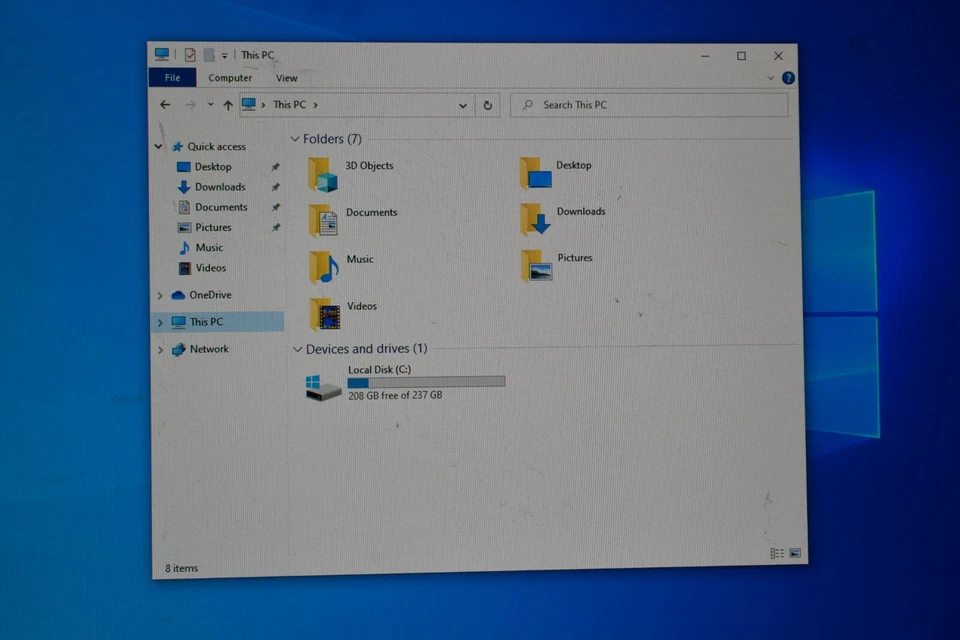Go up one level with Up arrow

(228, 105)
